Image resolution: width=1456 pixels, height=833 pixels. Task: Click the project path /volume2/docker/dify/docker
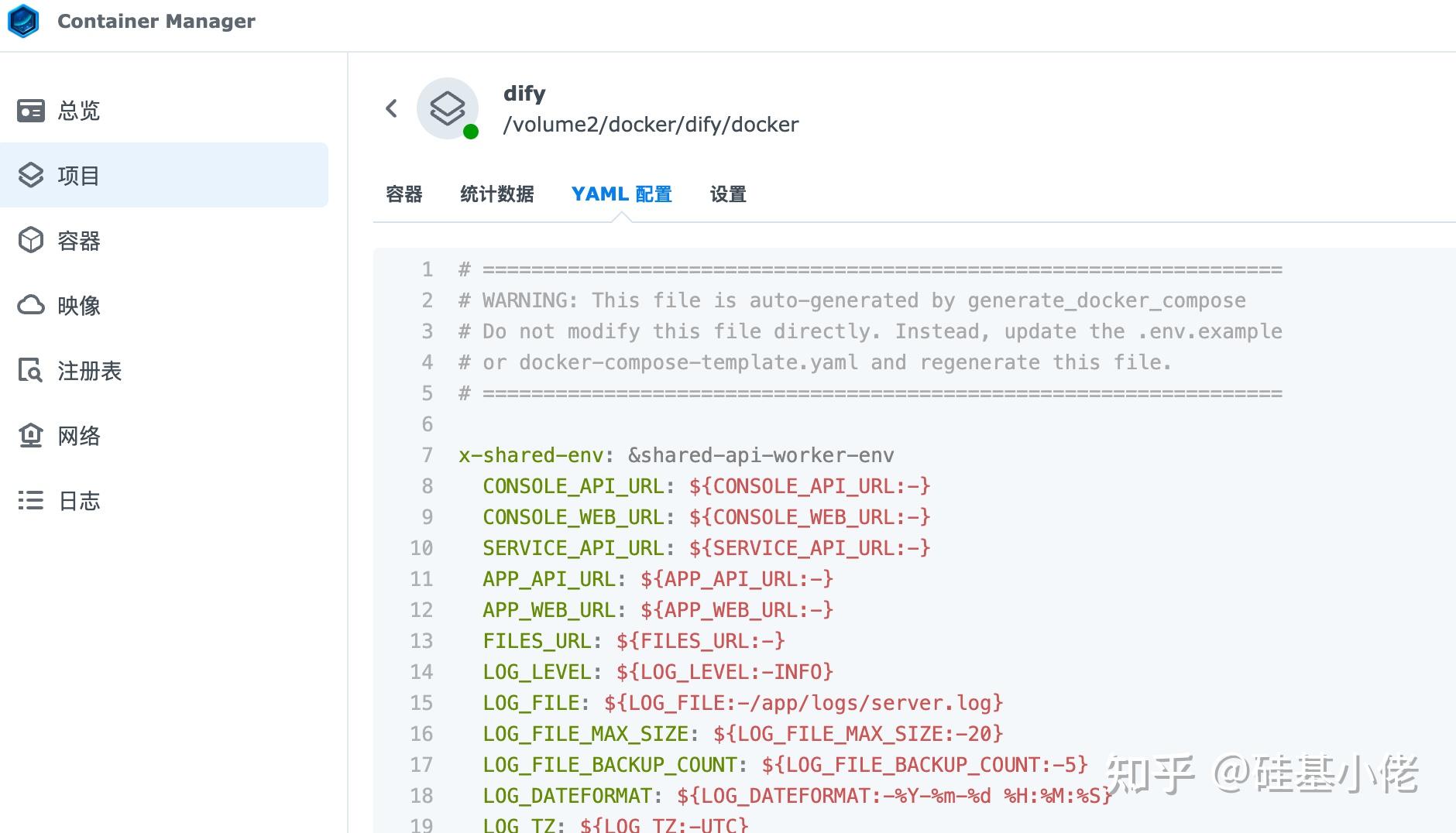click(651, 124)
